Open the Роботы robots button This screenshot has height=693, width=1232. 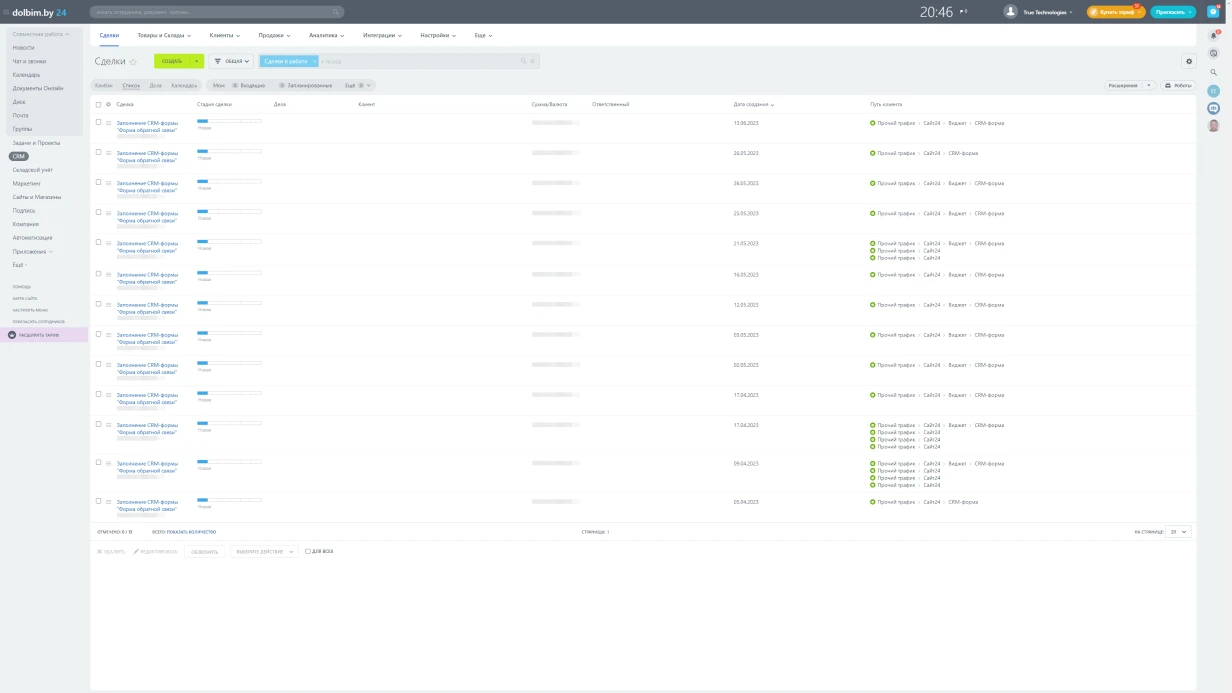pos(1178,85)
